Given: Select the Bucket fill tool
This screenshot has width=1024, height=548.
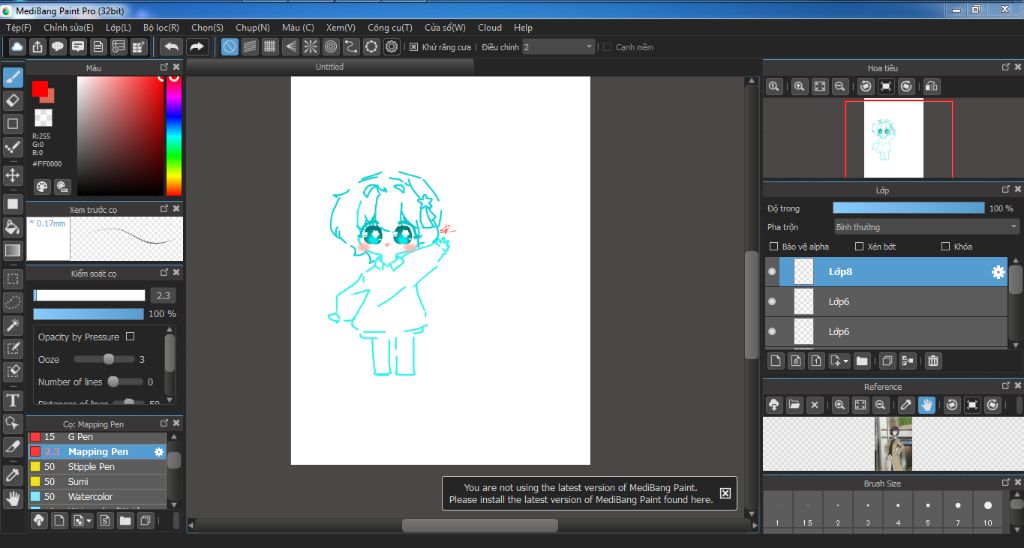Looking at the screenshot, I should pos(12,227).
